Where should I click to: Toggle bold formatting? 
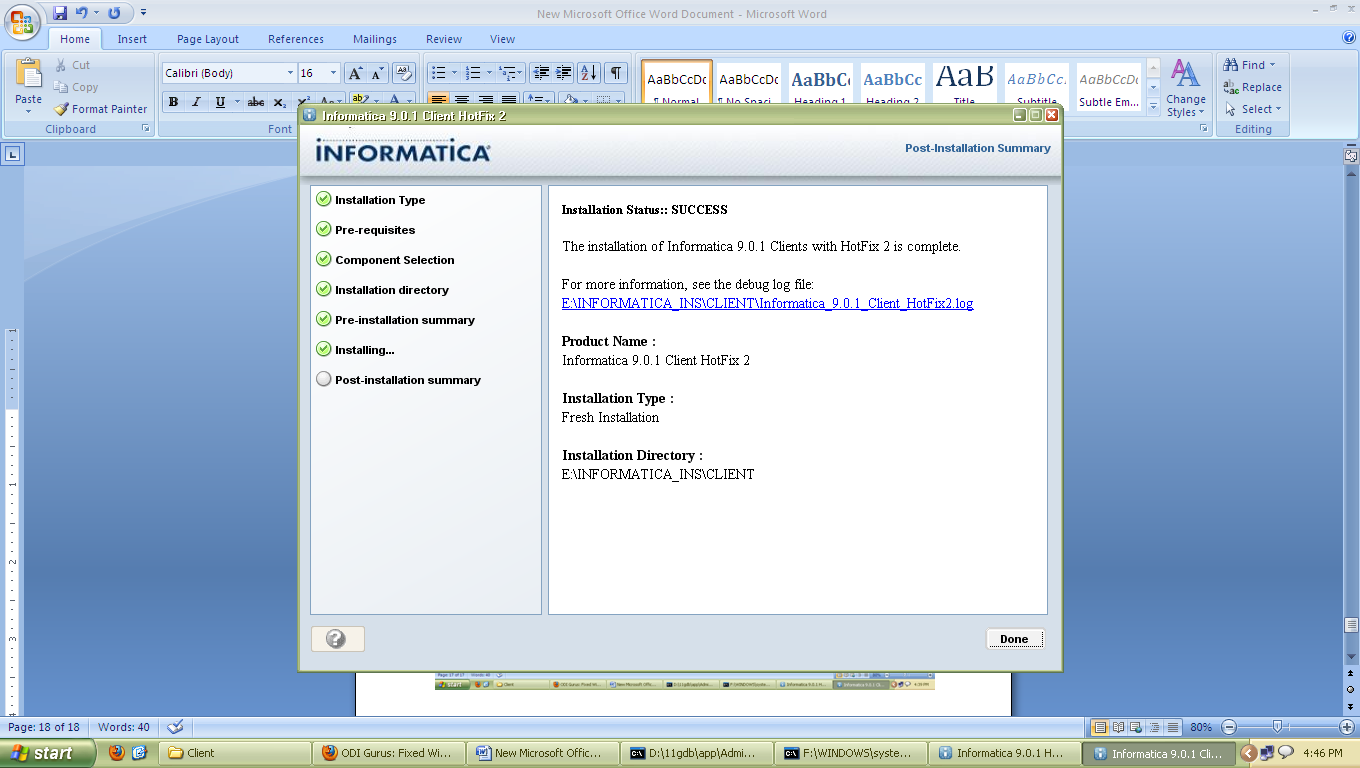point(173,102)
